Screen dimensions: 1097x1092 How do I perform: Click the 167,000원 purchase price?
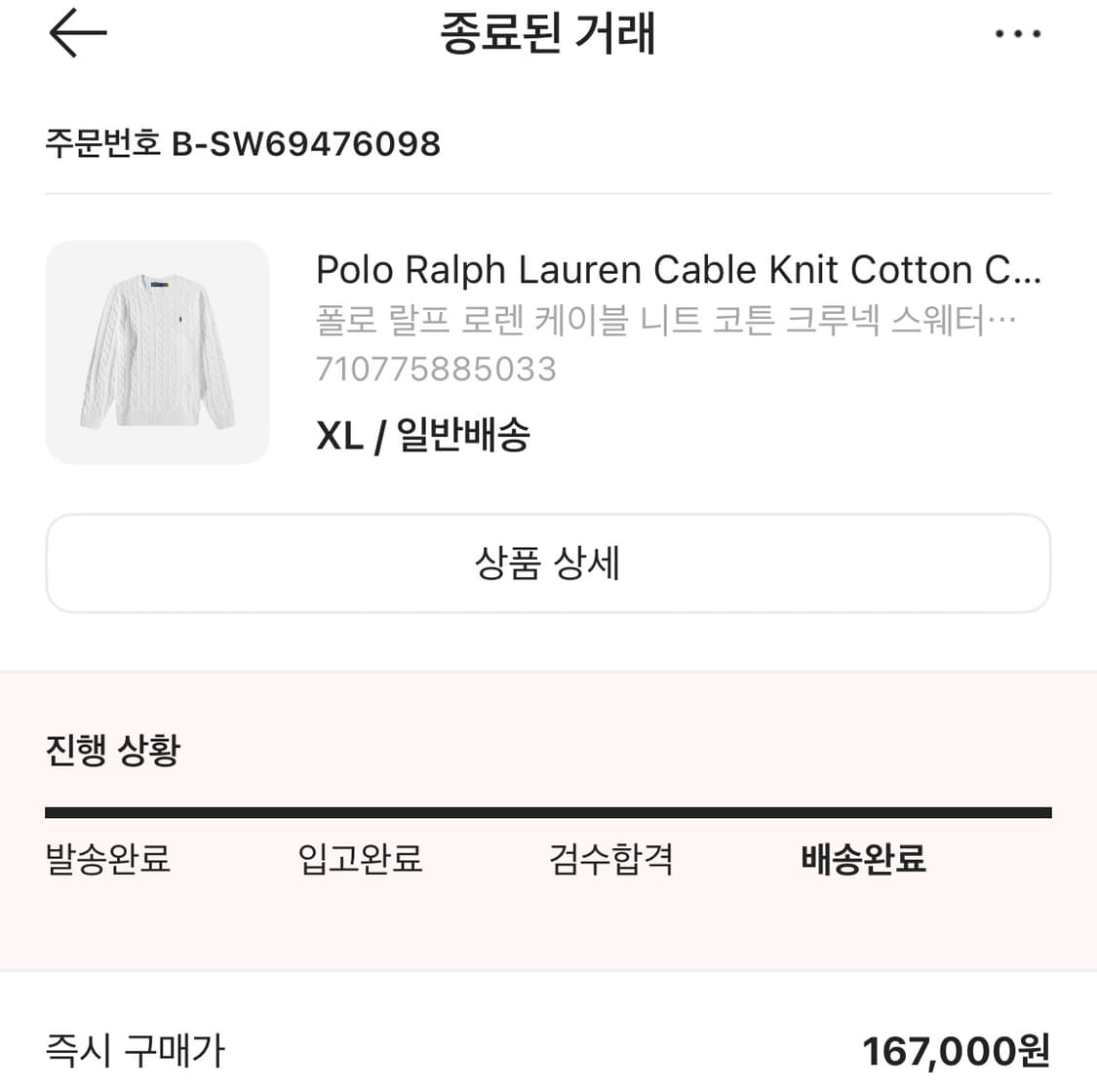point(959,1050)
